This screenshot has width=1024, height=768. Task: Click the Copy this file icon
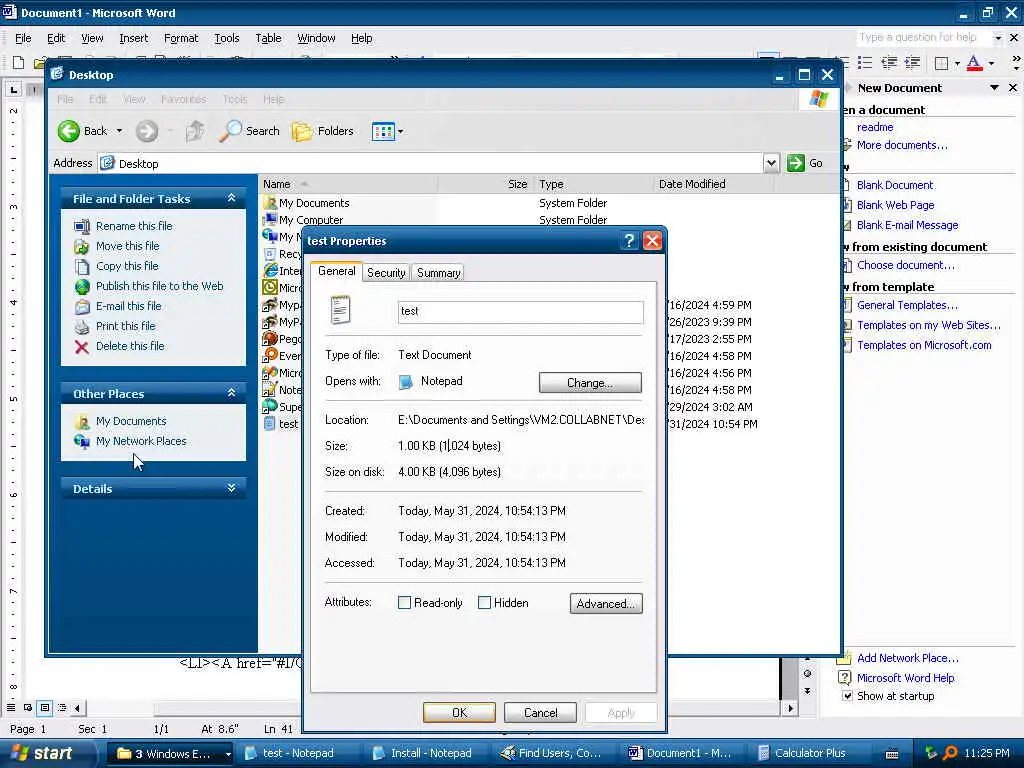point(82,266)
